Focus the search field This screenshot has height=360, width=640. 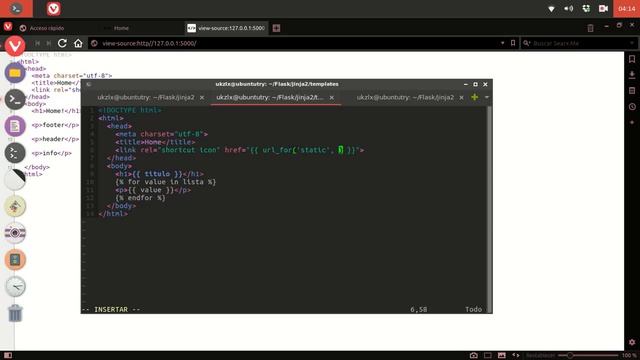point(580,43)
